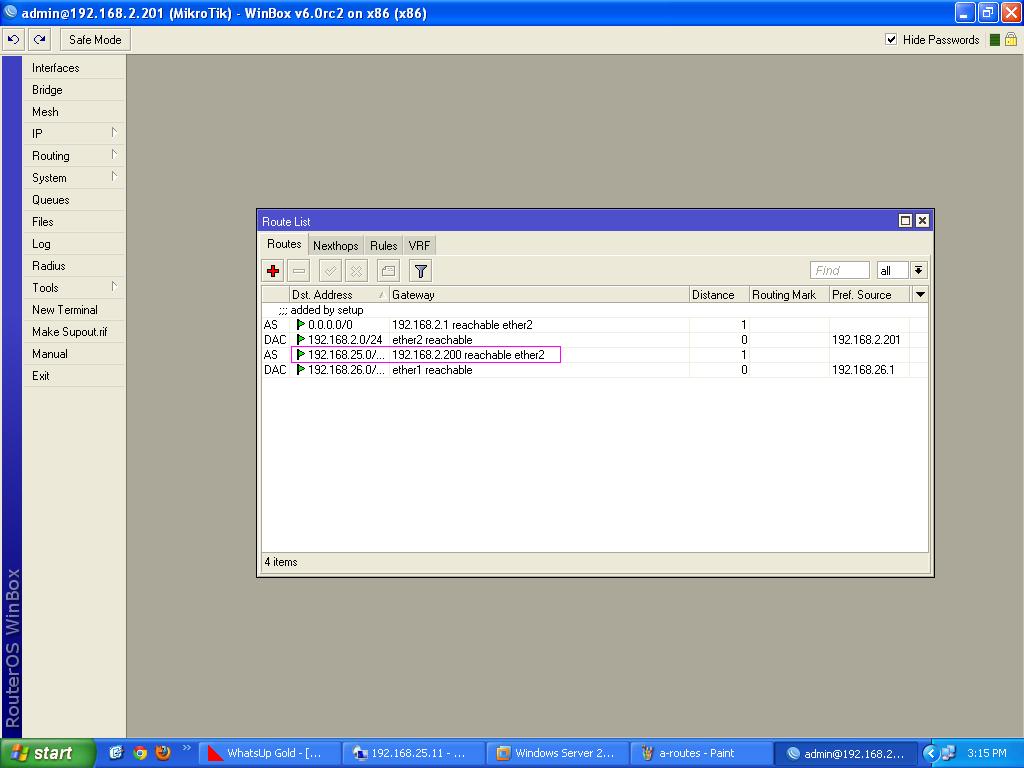Screen dimensions: 1024x768
Task: Select gateway 192.168.2.200 reachable ether2
Action: [468, 355]
